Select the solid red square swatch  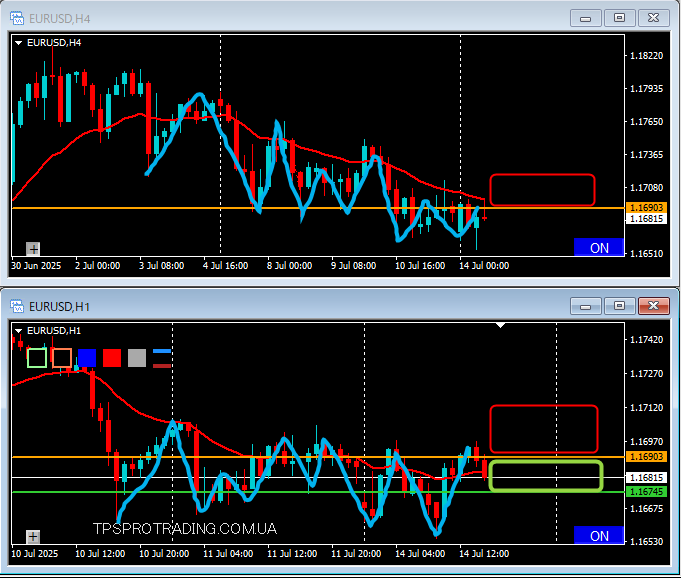coord(112,358)
